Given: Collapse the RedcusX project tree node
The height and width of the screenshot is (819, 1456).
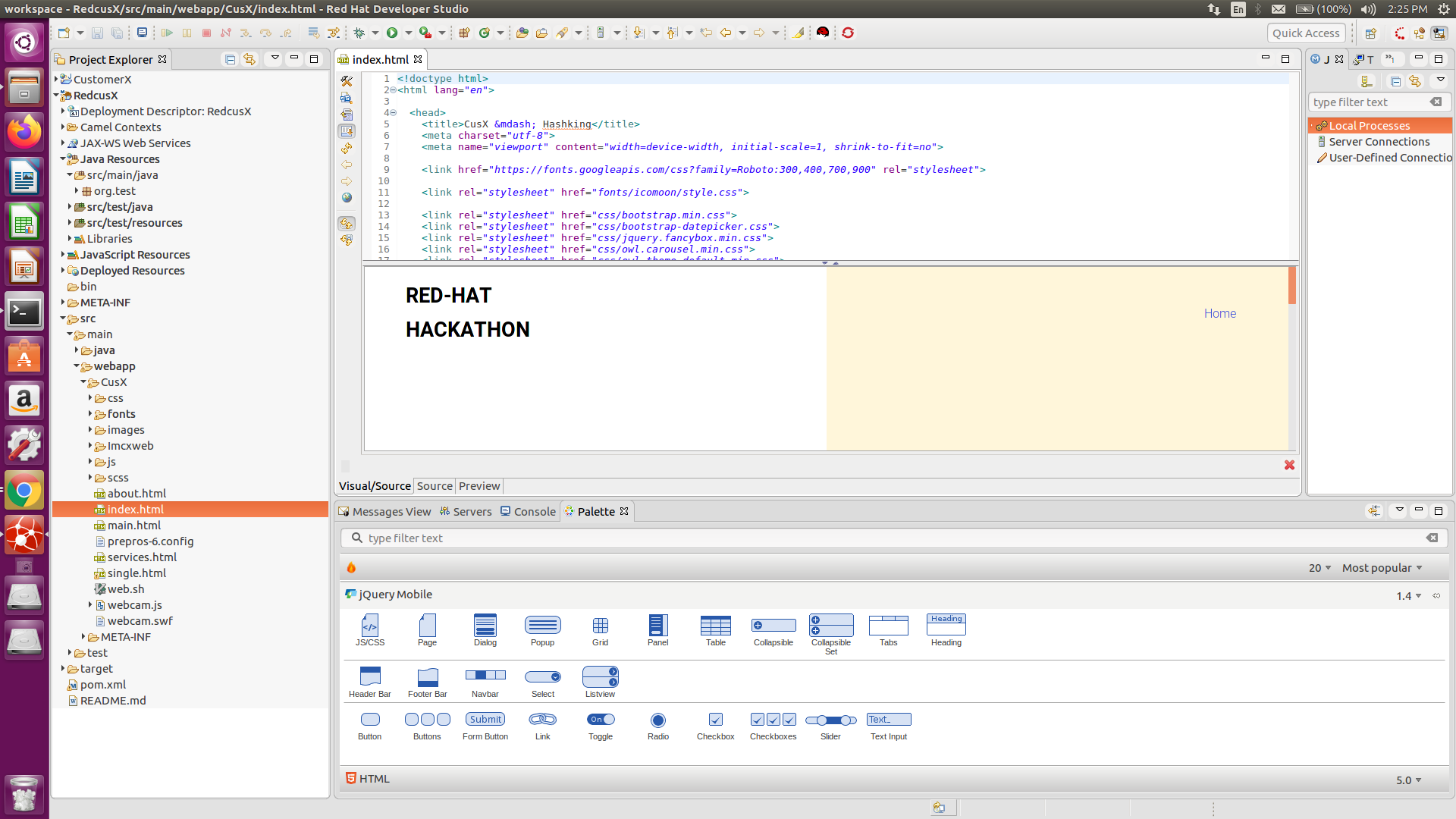Looking at the screenshot, I should click(x=57, y=96).
